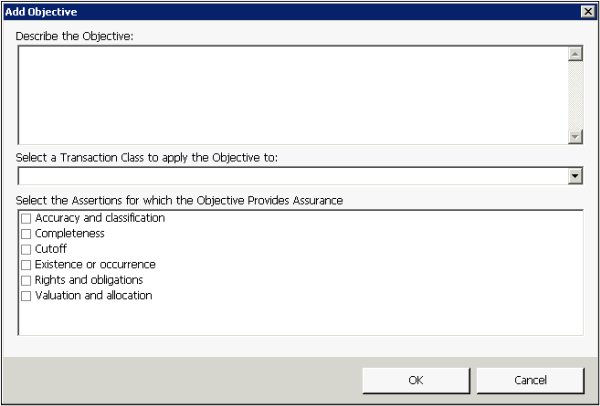The height and width of the screenshot is (406, 600).
Task: Select the Existence or occurrence checkbox
Action: 27,265
